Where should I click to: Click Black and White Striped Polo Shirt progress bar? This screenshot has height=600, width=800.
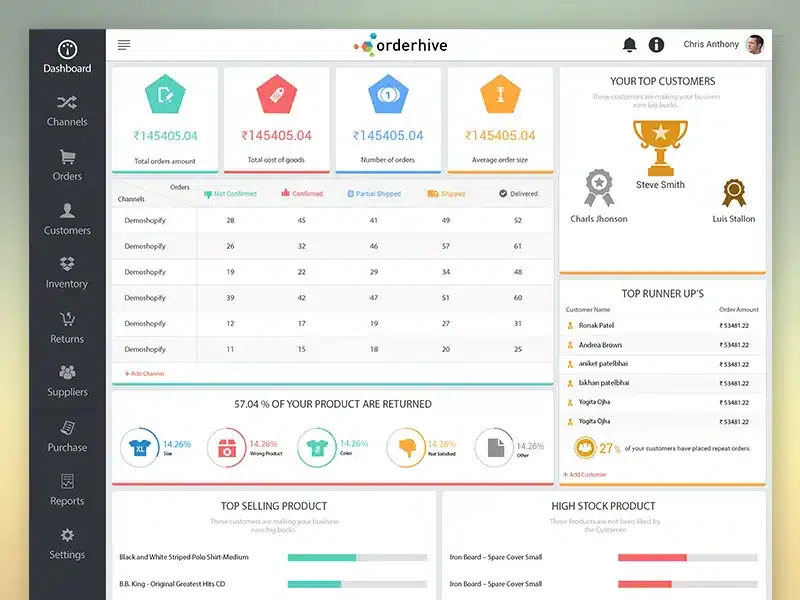click(x=357, y=558)
